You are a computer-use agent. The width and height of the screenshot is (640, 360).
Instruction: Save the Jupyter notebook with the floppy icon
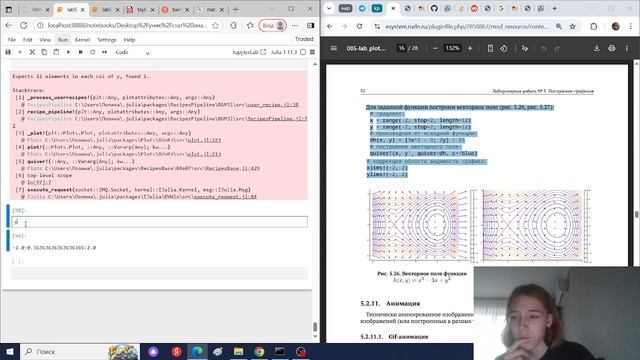click(8, 52)
